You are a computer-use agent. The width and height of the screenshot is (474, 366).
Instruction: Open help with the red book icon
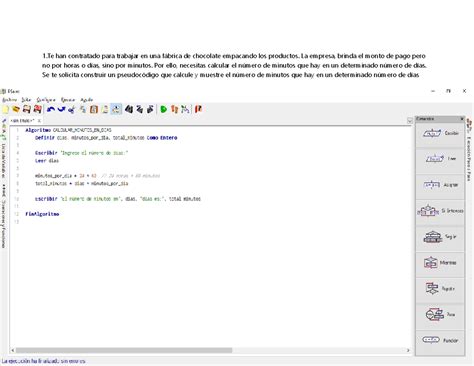coord(198,109)
